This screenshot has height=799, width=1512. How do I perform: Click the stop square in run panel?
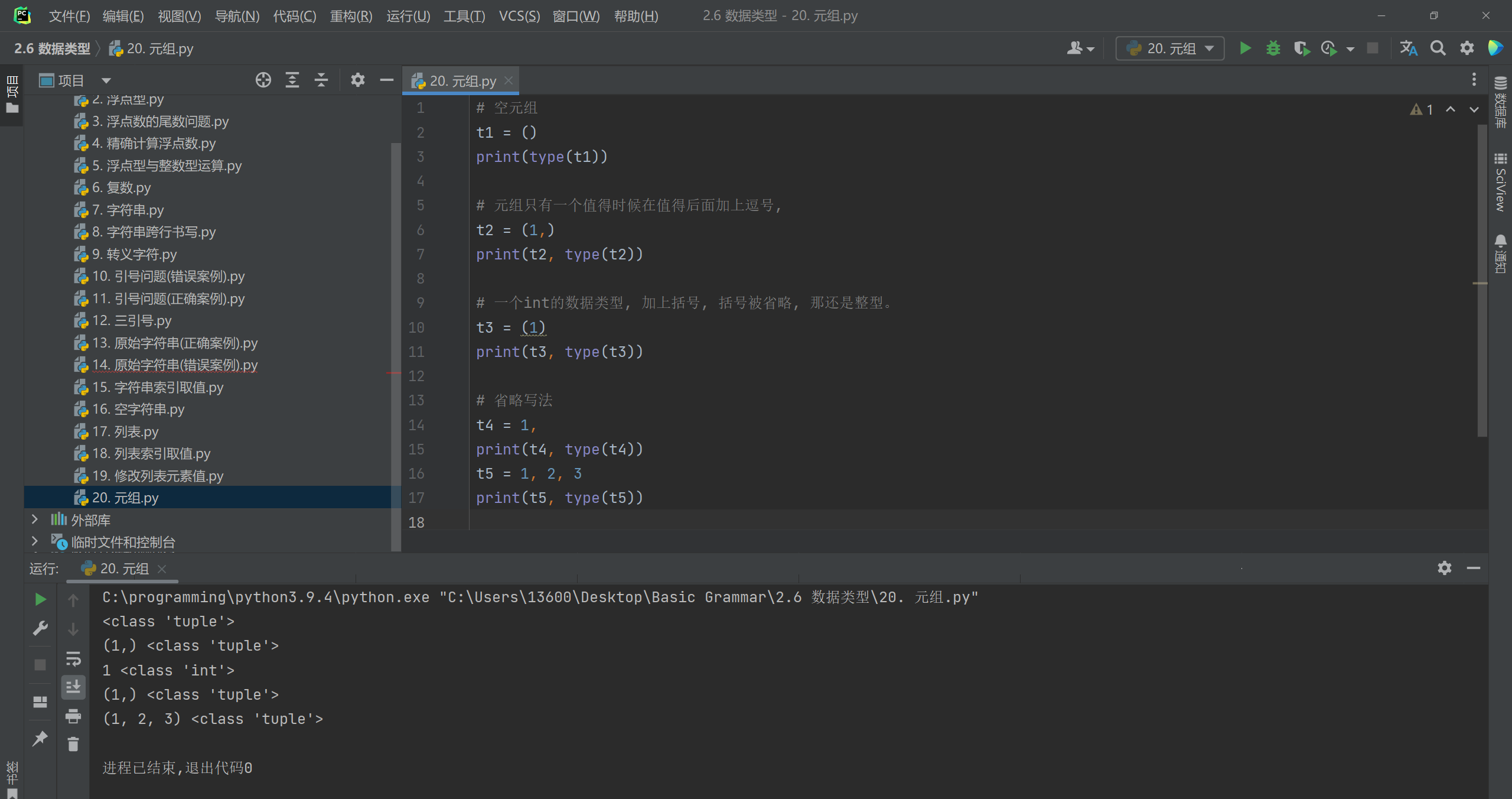pos(40,665)
